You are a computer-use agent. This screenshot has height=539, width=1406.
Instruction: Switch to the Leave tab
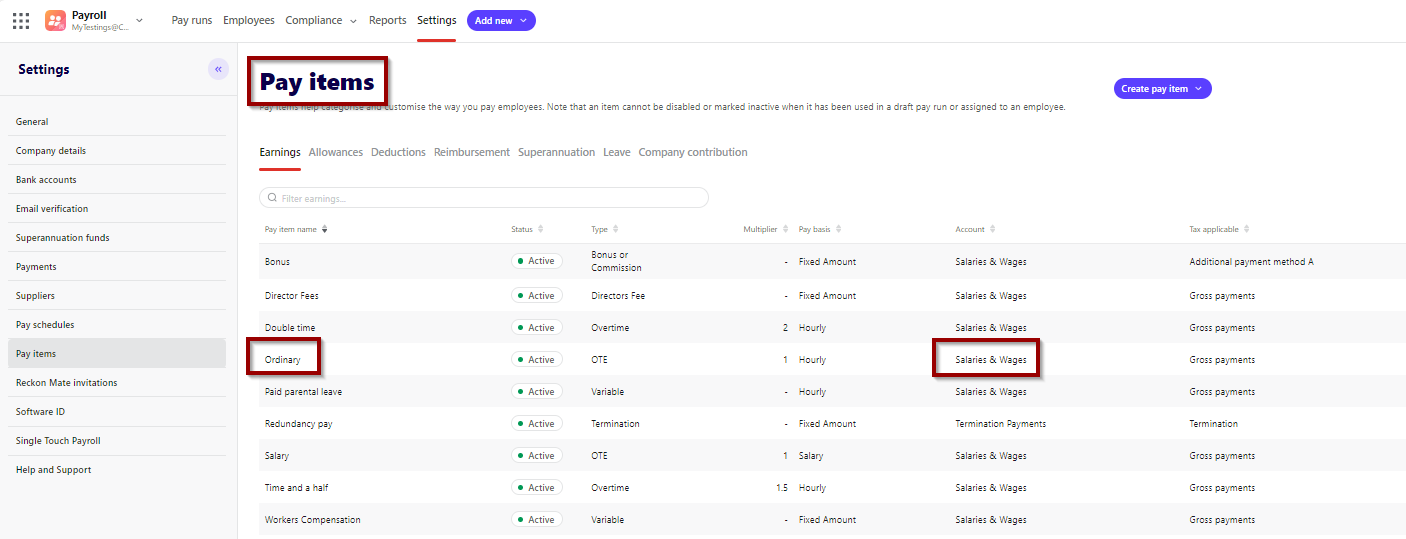617,152
